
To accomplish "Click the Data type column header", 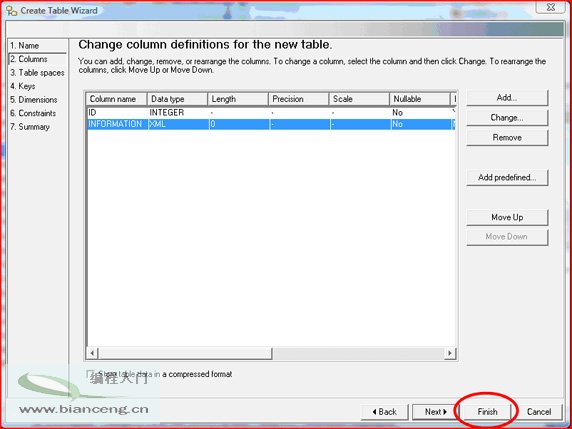I will tap(177, 99).
